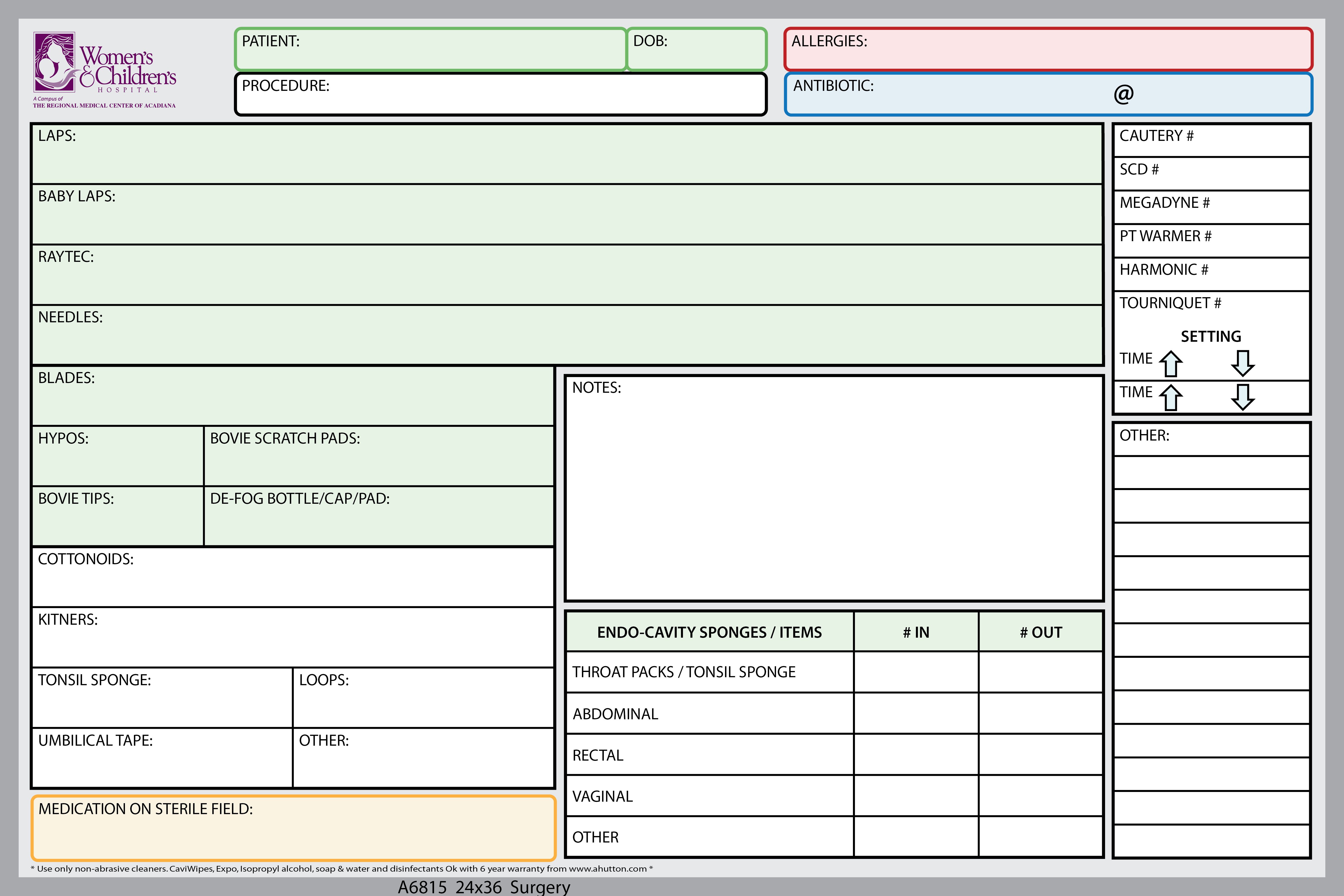Select the COTTONOIDS row
Image resolution: width=1344 pixels, height=896 pixels.
(x=293, y=577)
